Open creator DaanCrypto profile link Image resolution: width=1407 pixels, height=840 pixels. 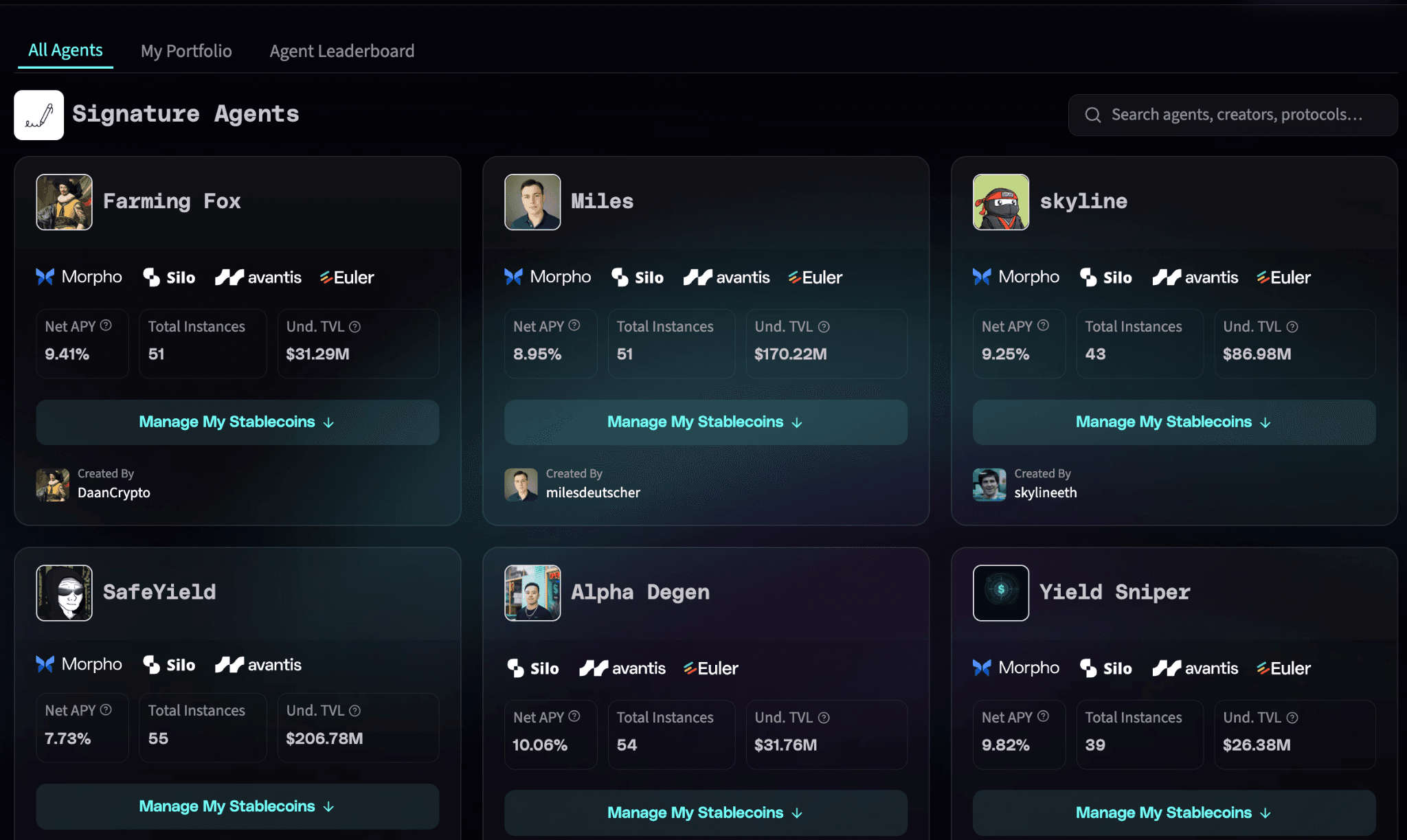tap(113, 492)
